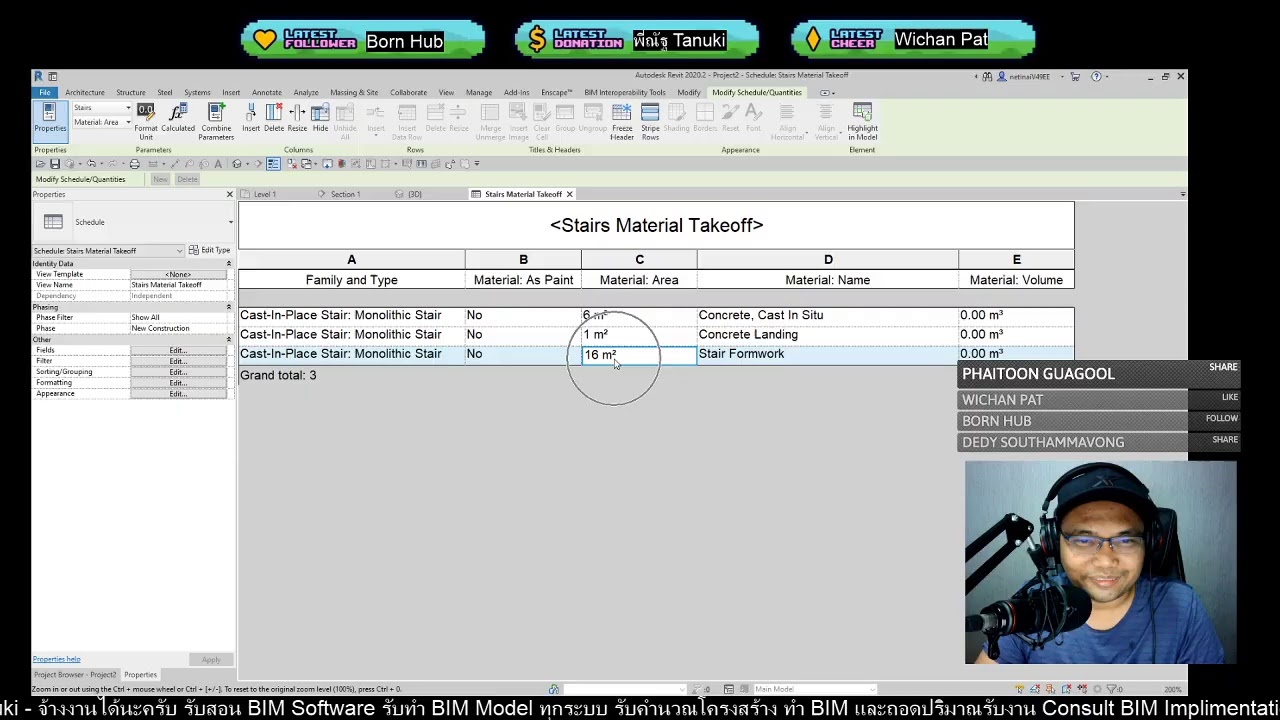Open the Section 1 view tab
Screen dimensions: 1280x720
click(345, 194)
